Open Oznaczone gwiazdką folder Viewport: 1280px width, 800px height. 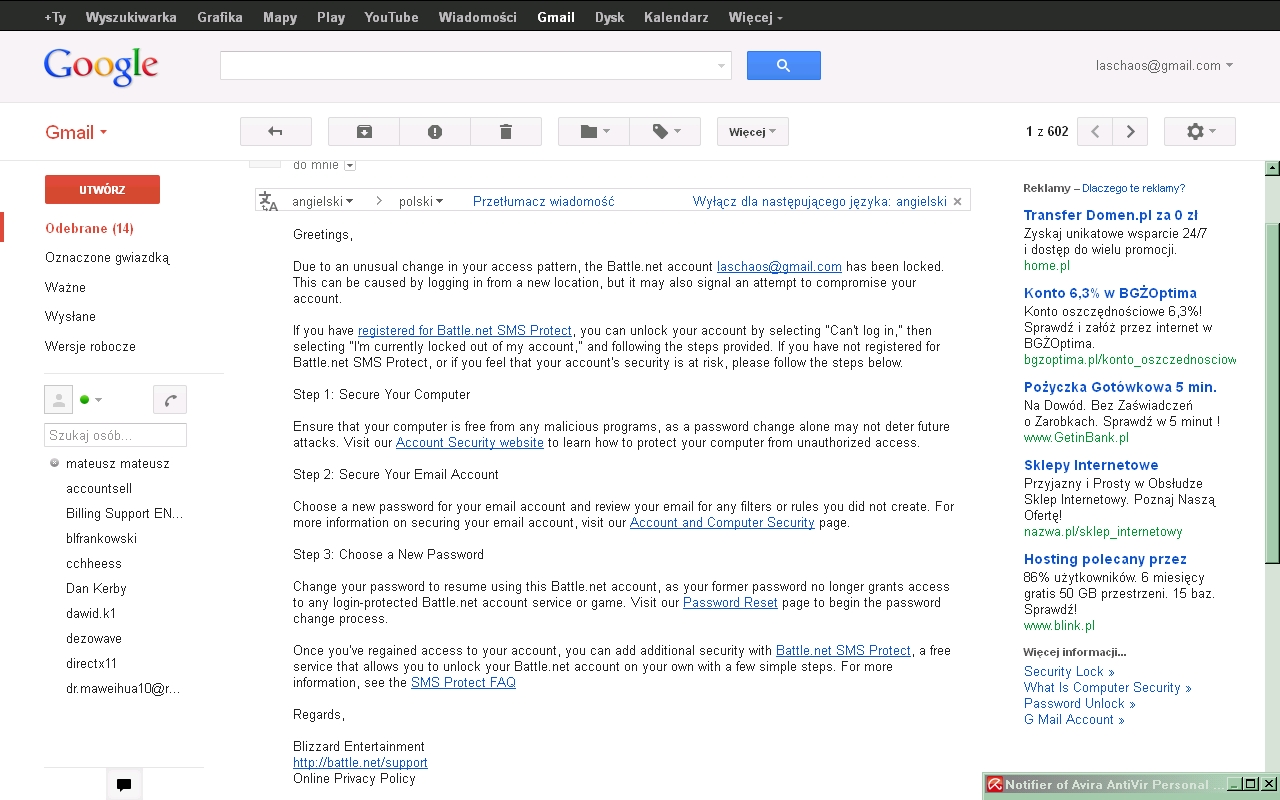click(107, 258)
